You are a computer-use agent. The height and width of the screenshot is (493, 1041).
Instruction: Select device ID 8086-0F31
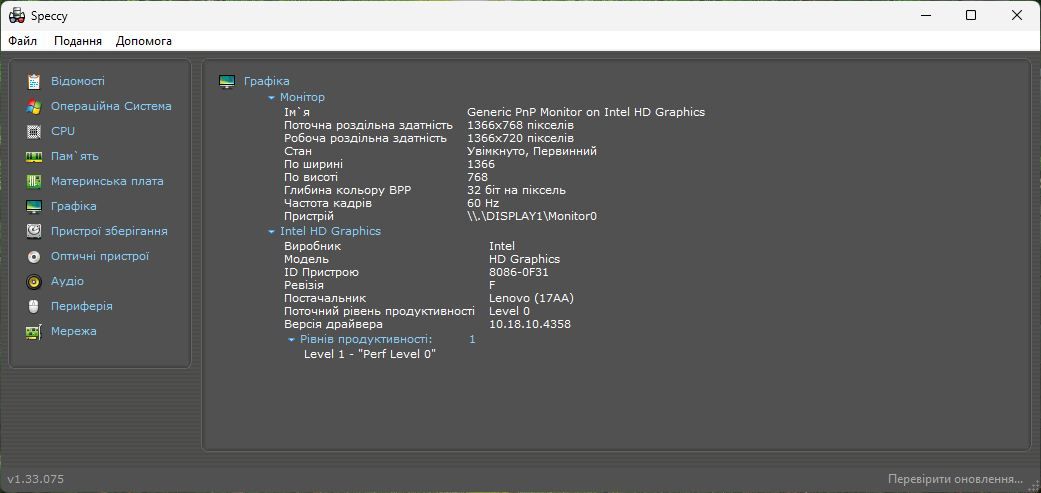pos(519,272)
